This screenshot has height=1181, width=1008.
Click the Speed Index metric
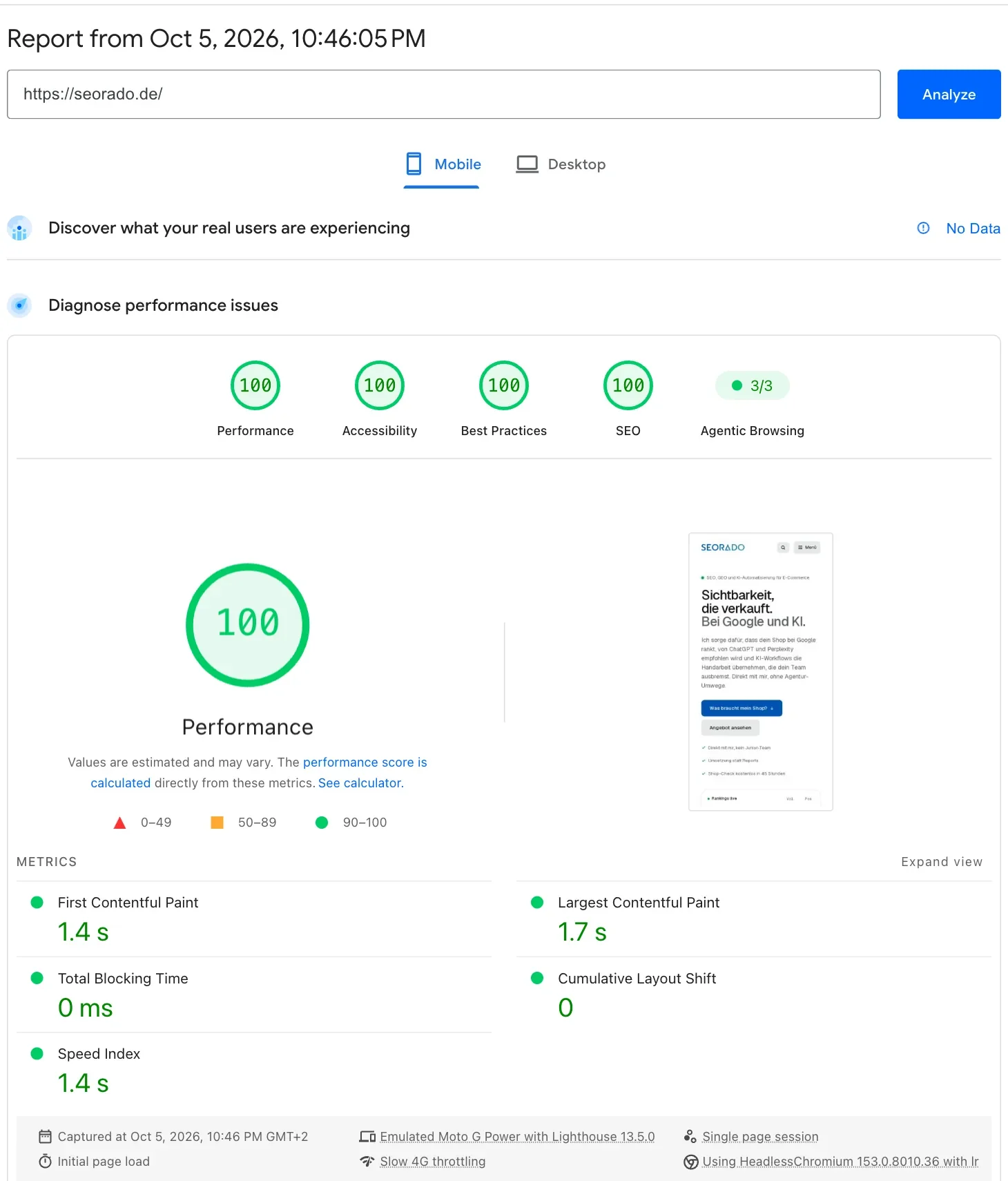coord(254,1070)
